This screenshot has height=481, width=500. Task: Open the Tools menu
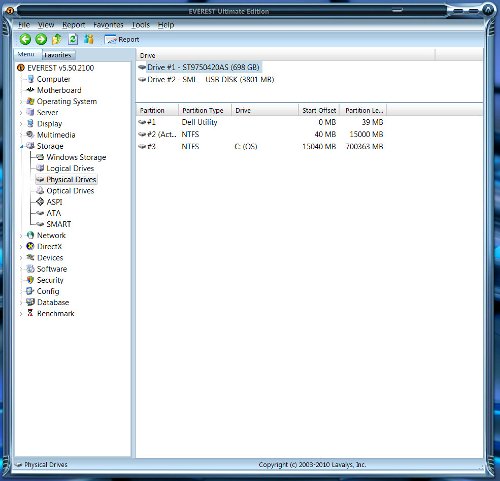(140, 25)
